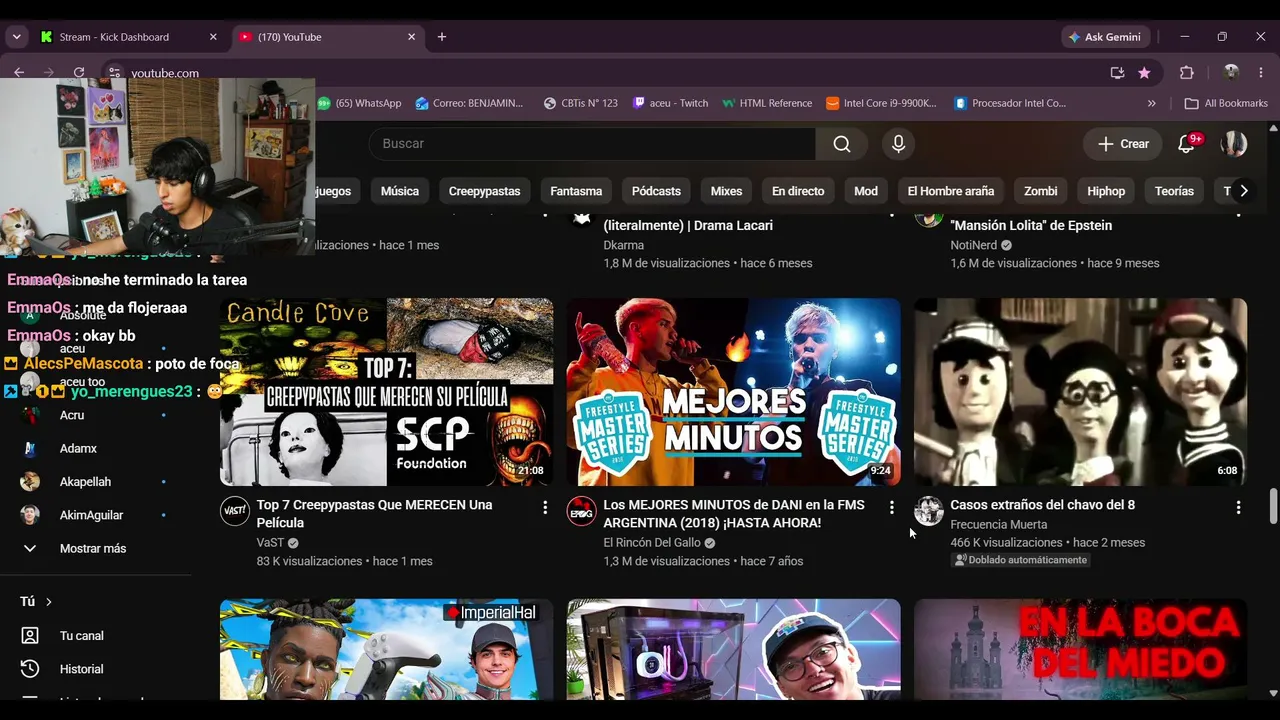Click the install app icon in the address bar
The width and height of the screenshot is (1280, 720).
pos(1117,73)
